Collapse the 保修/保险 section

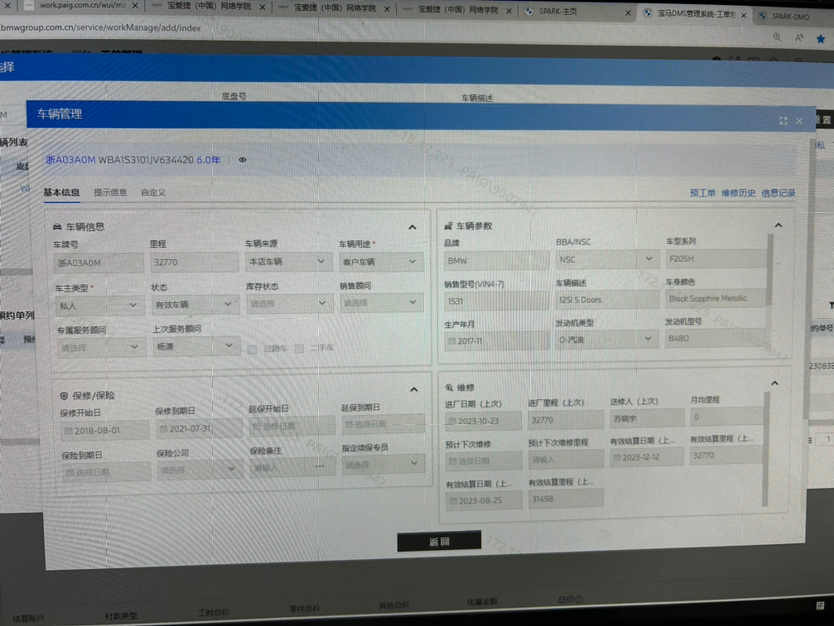[414, 389]
